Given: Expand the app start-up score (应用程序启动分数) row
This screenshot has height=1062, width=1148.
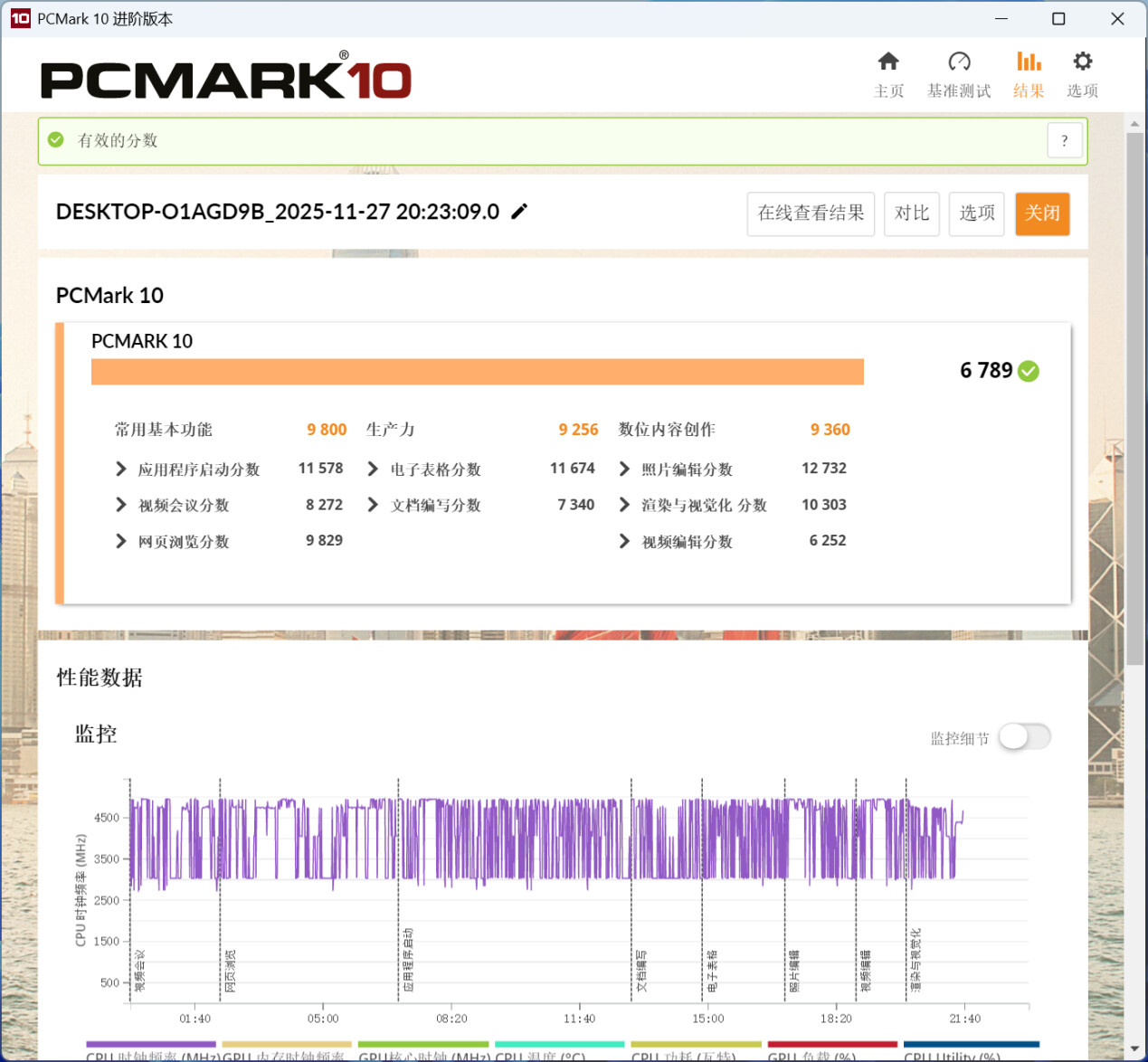Looking at the screenshot, I should (x=121, y=469).
